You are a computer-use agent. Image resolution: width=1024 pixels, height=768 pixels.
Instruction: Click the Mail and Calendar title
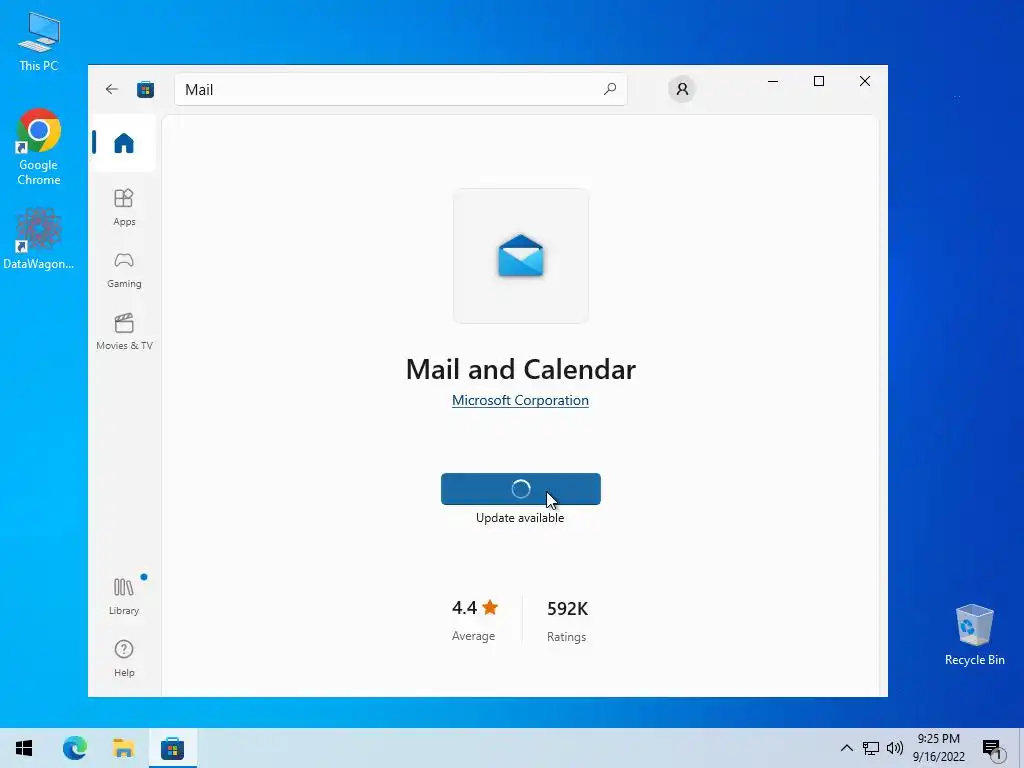[x=520, y=370]
